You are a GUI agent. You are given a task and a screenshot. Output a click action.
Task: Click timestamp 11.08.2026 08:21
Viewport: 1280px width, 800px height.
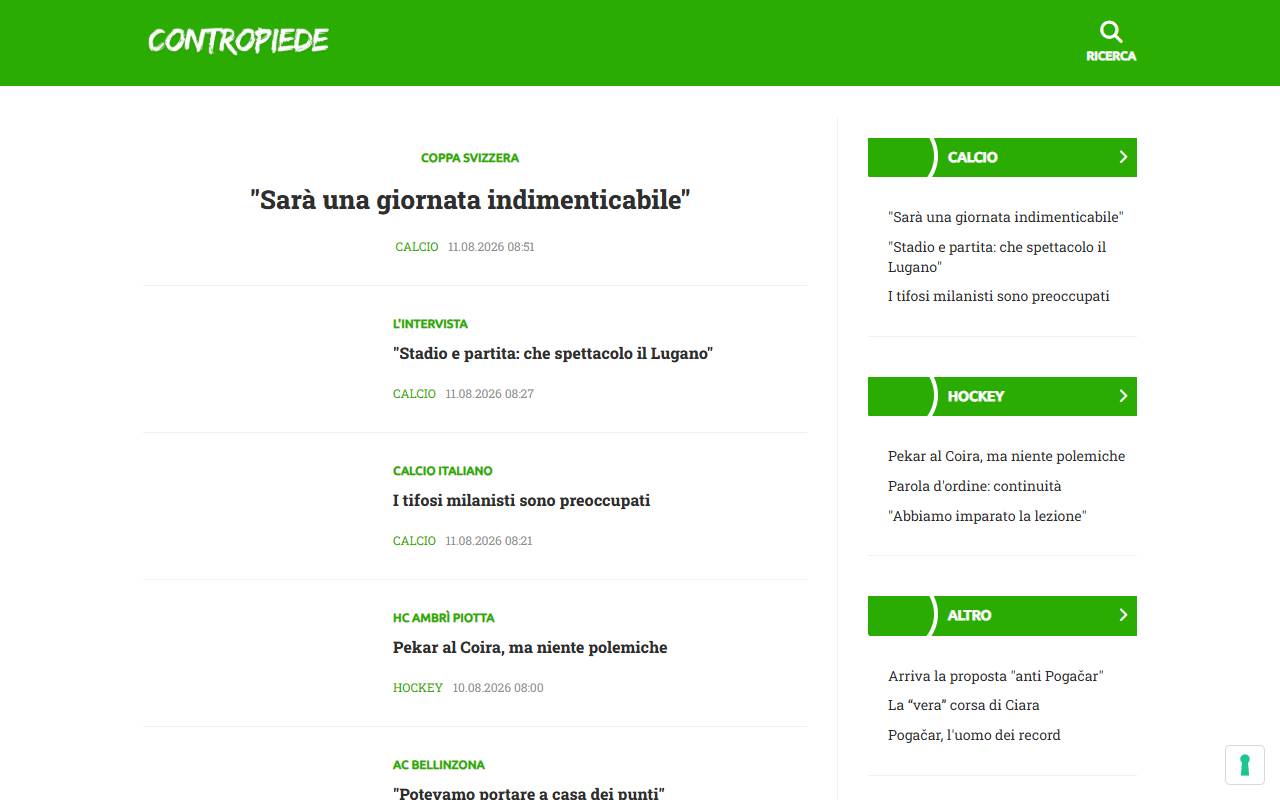tap(489, 541)
